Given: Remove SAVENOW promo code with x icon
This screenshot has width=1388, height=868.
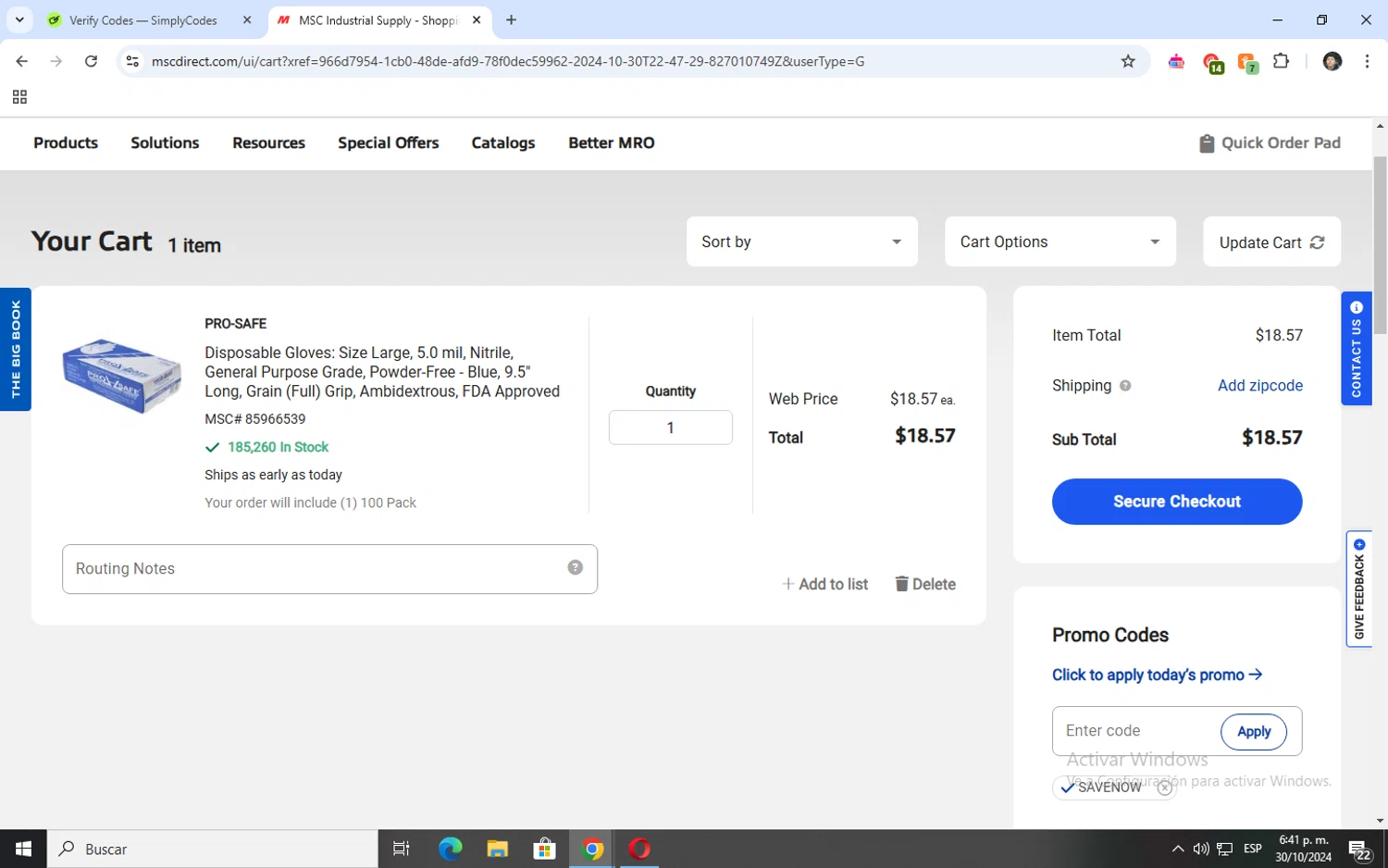Looking at the screenshot, I should (x=1165, y=787).
